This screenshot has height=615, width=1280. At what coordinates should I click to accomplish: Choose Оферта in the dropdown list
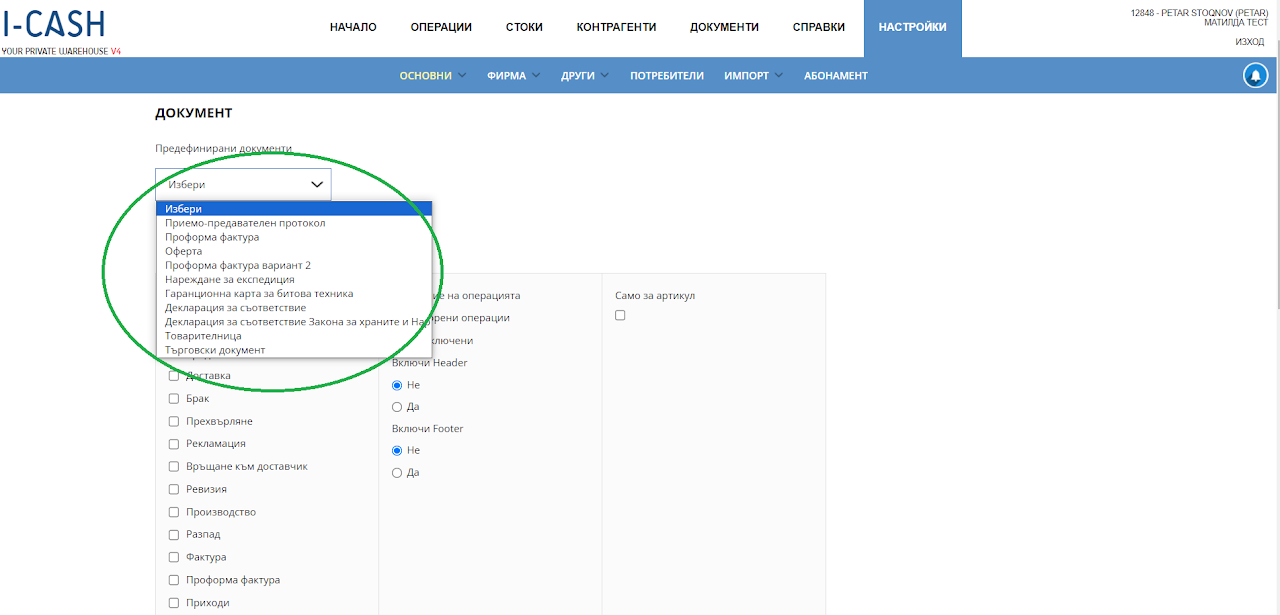tap(294, 252)
